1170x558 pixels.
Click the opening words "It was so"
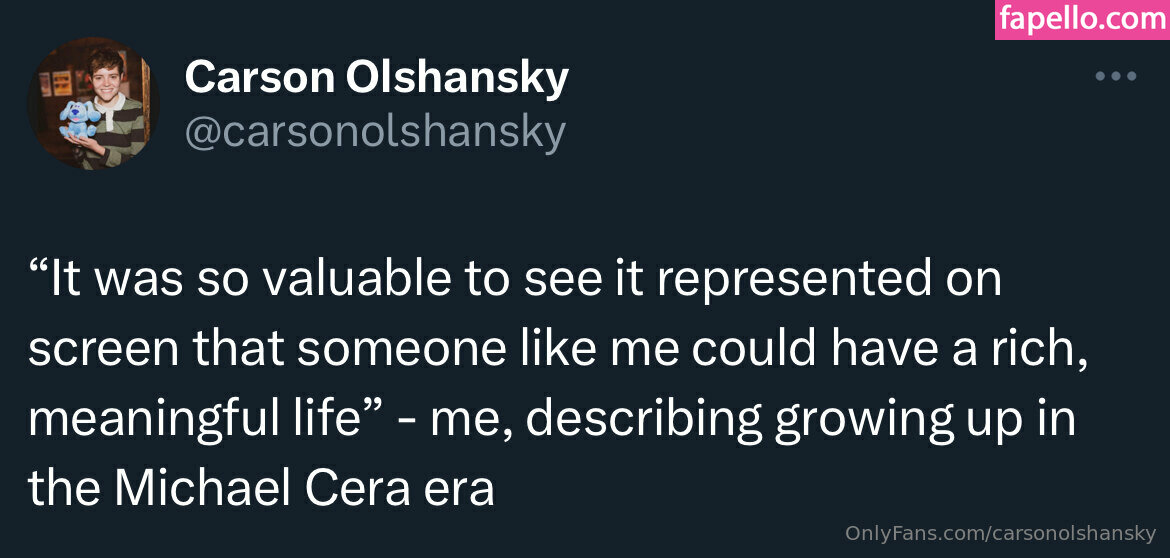(x=139, y=280)
